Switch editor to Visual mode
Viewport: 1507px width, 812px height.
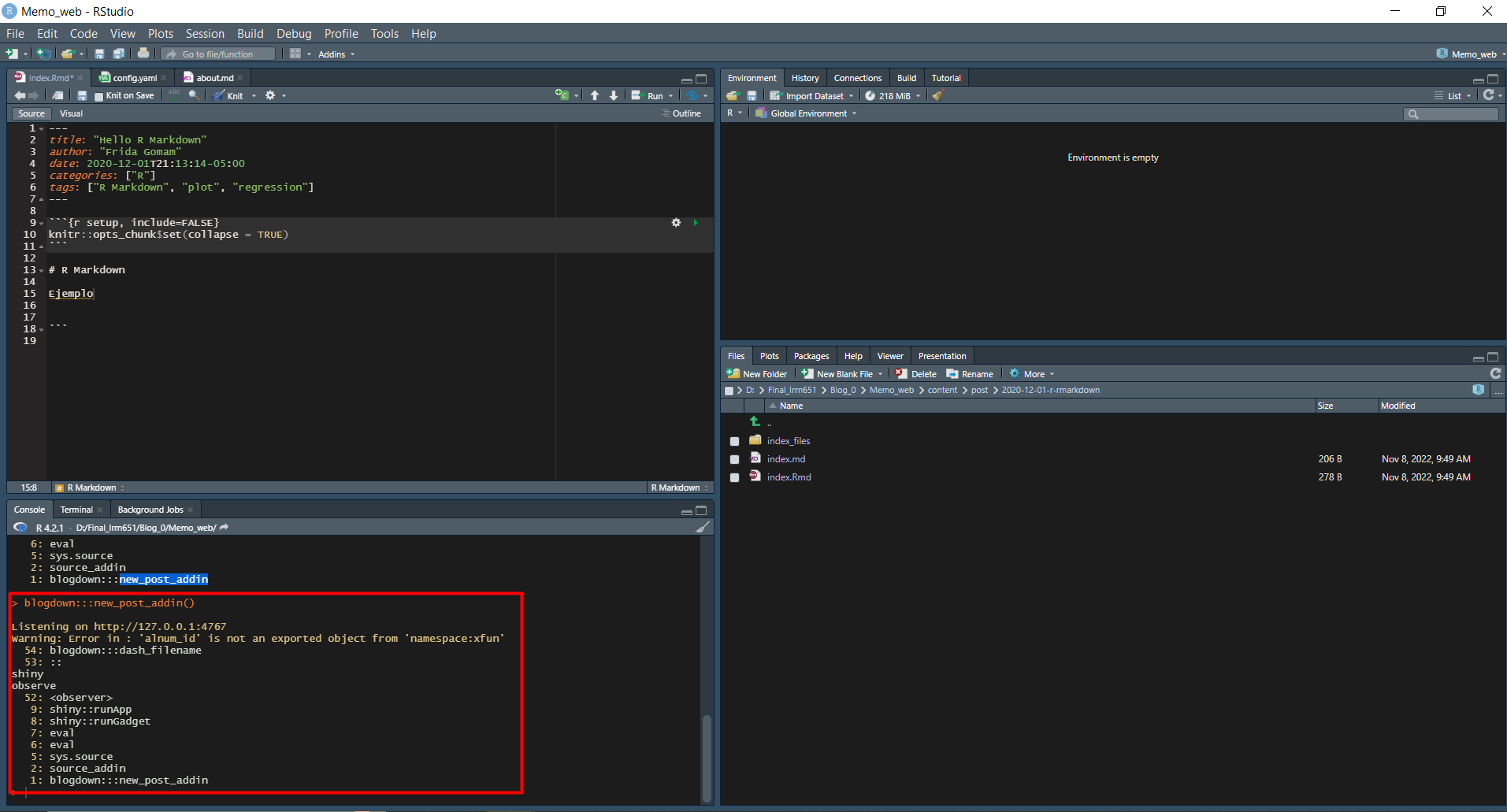[71, 113]
